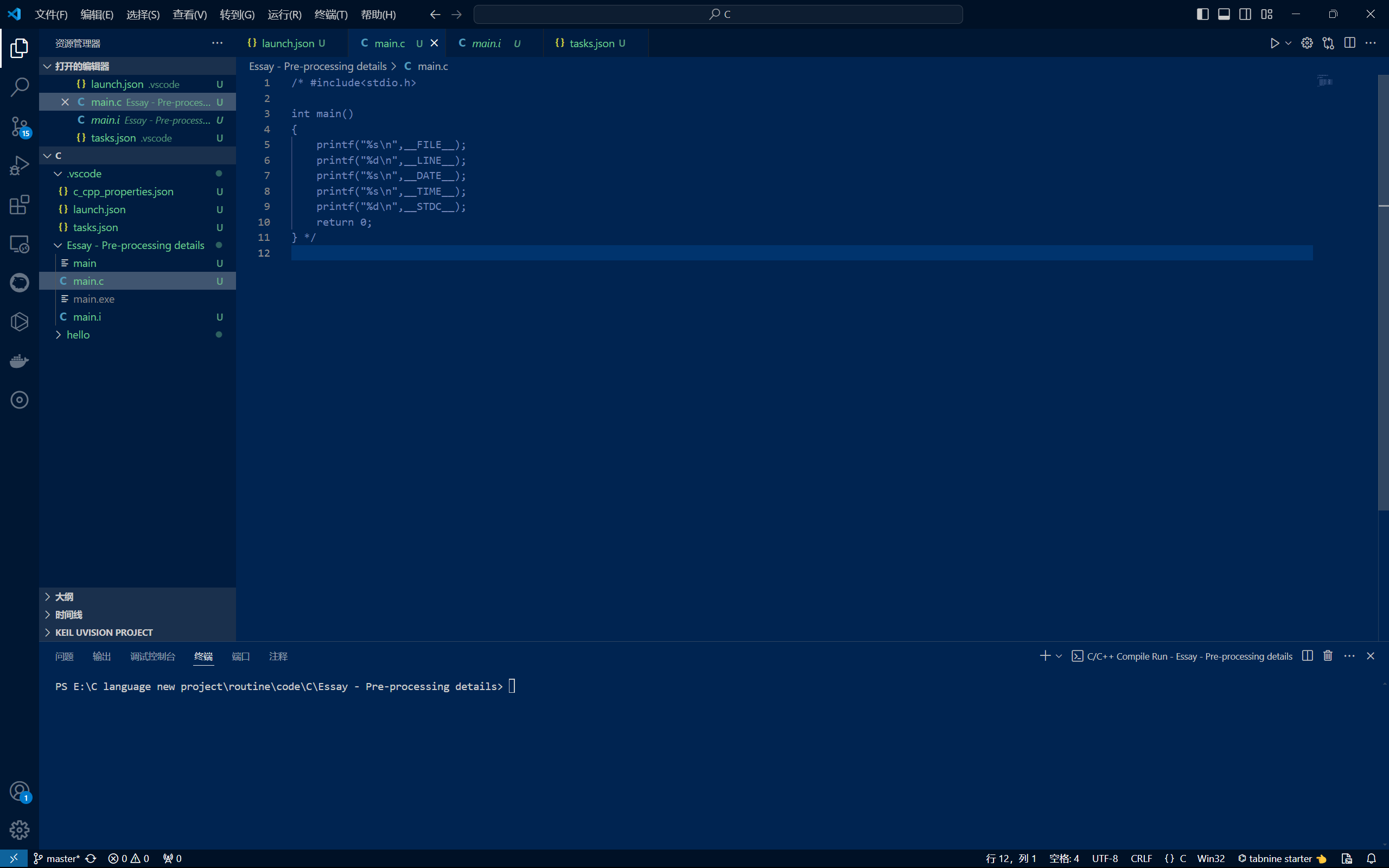Close the main.c editor tab
Image resolution: width=1389 pixels, height=868 pixels.
point(435,43)
